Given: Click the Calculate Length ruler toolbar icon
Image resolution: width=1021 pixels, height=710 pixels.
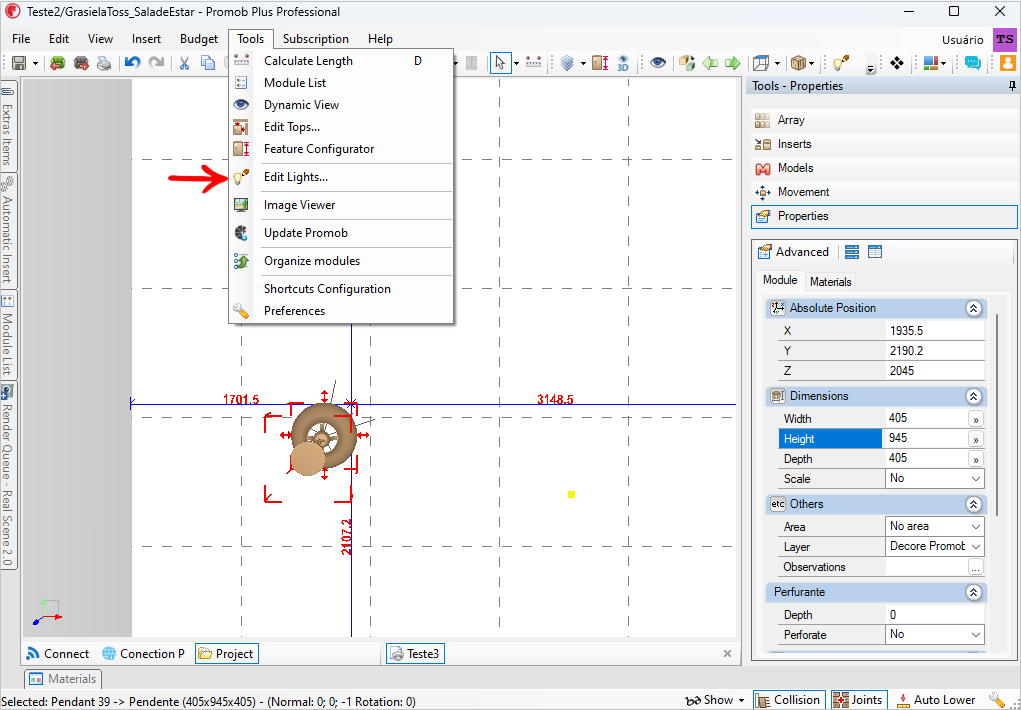Looking at the screenshot, I should [533, 63].
